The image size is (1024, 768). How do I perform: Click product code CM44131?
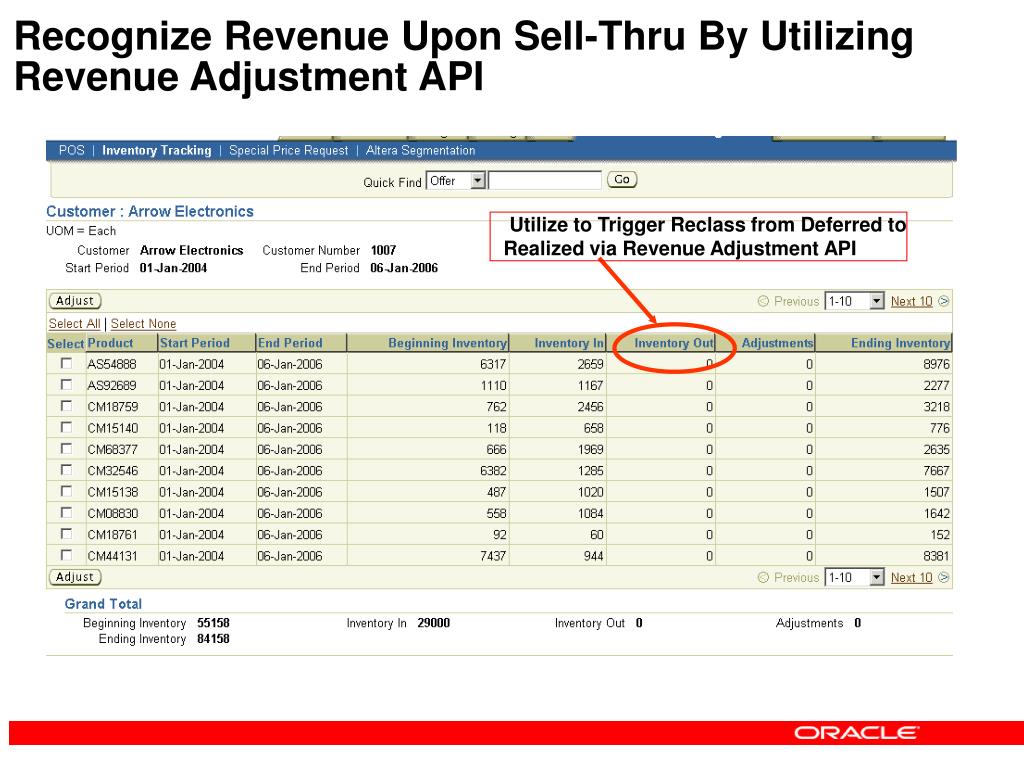tap(113, 556)
